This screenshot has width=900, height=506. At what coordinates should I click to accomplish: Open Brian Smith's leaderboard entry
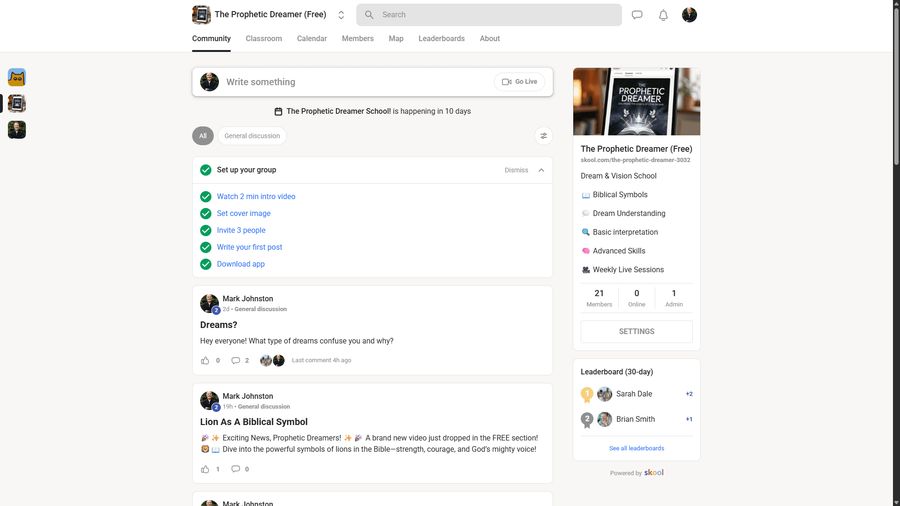point(637,419)
